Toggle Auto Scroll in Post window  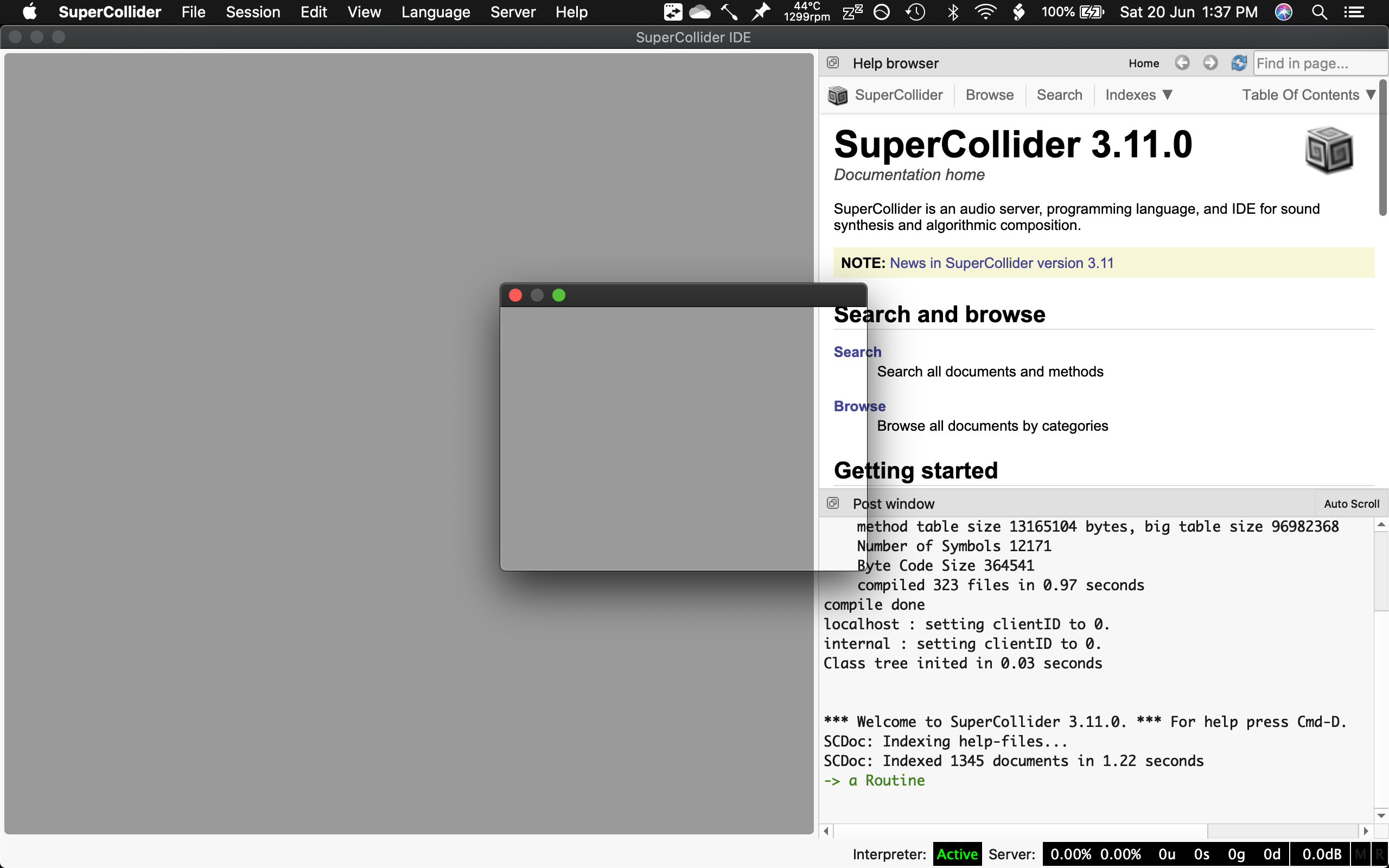pyautogui.click(x=1351, y=503)
